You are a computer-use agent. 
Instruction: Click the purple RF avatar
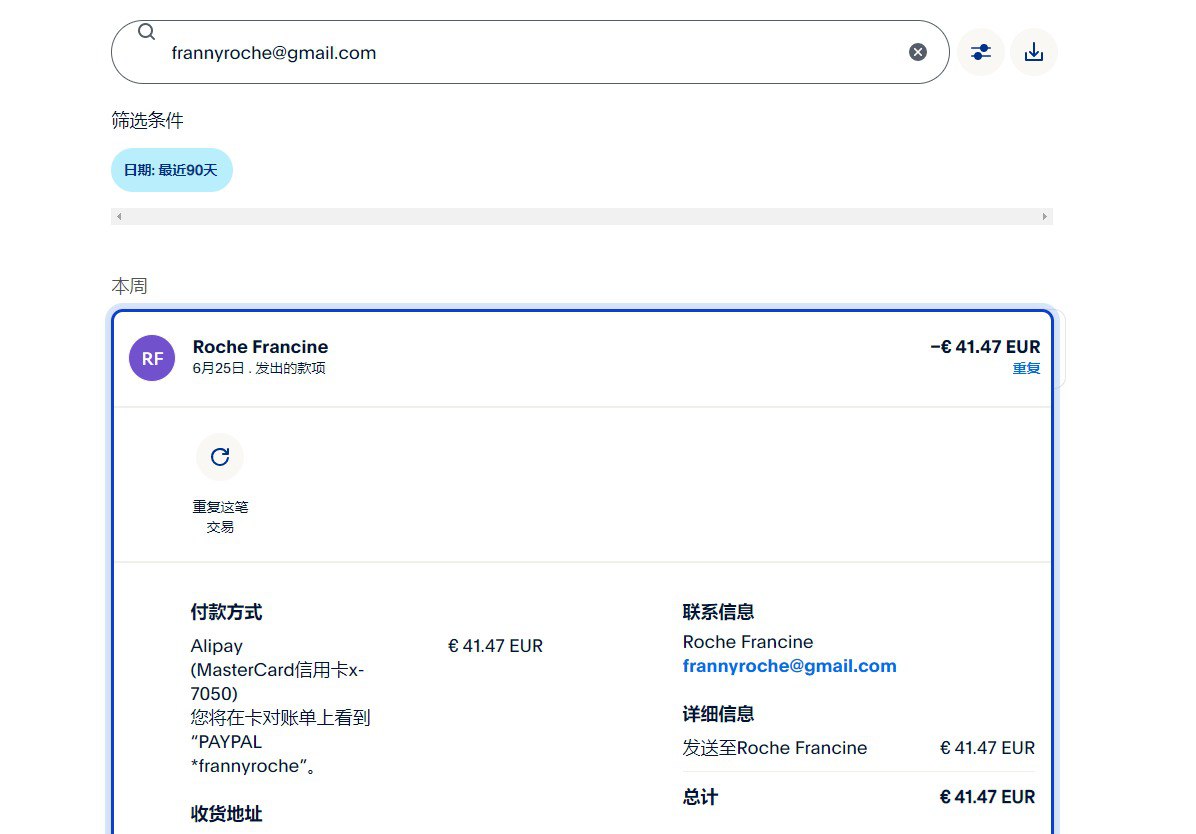pos(152,358)
